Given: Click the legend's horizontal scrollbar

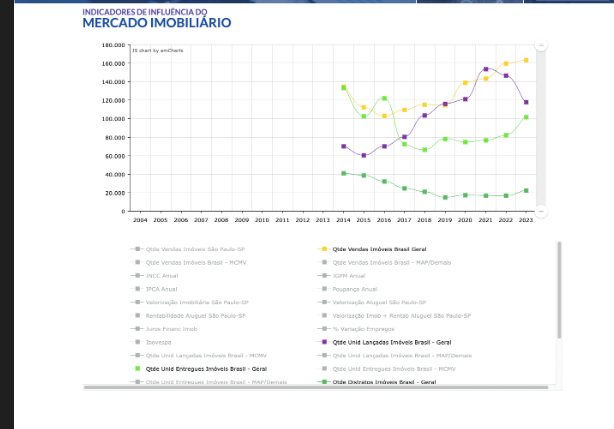Looking at the screenshot, I should point(316,388).
